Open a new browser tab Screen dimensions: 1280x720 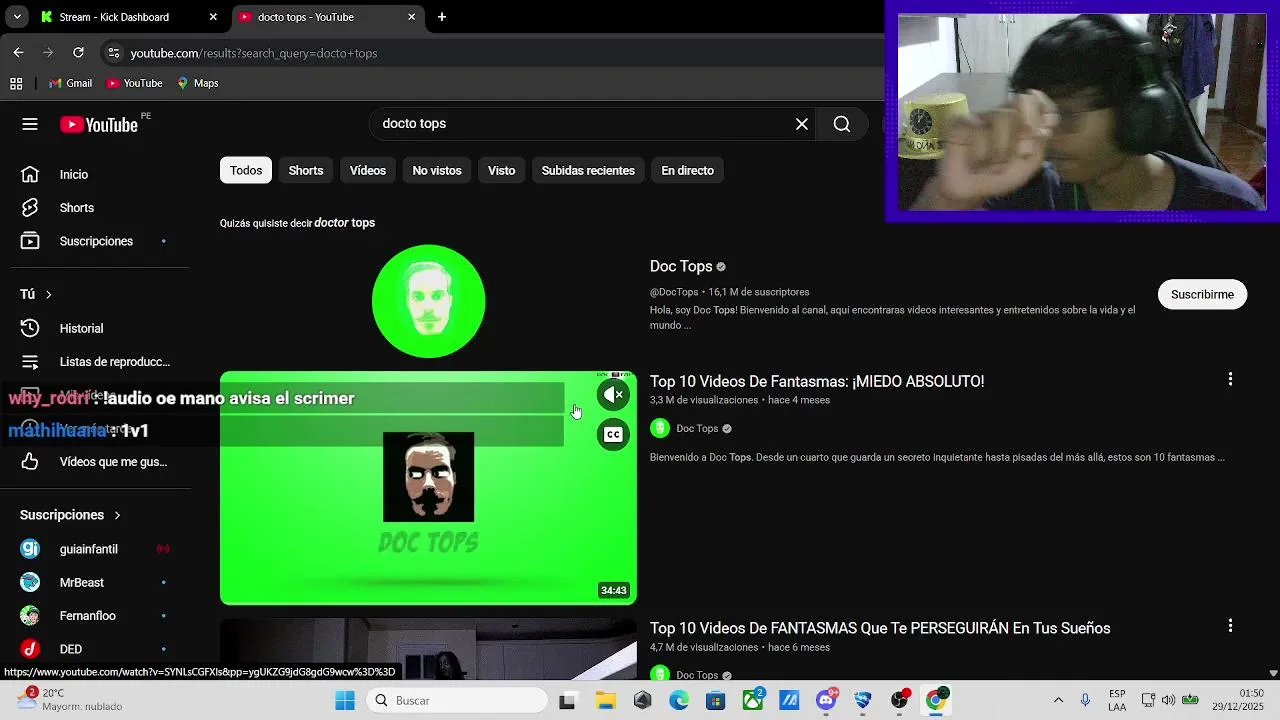442,17
